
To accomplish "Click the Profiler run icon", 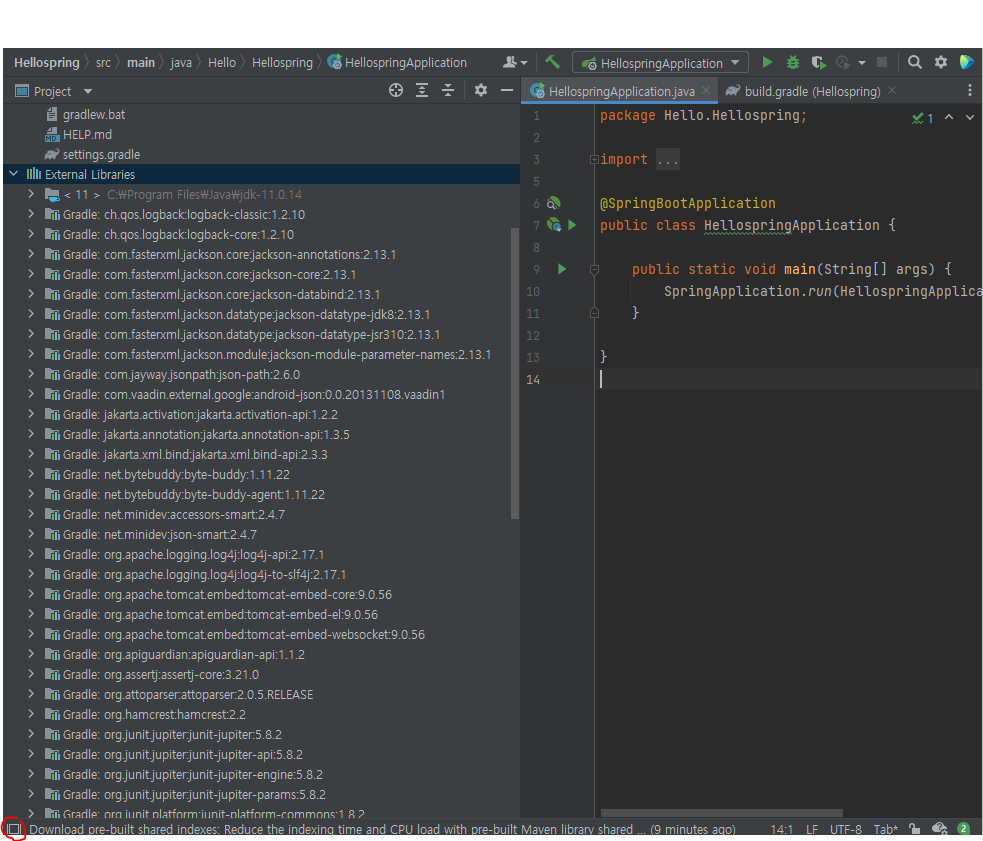I will coord(843,62).
